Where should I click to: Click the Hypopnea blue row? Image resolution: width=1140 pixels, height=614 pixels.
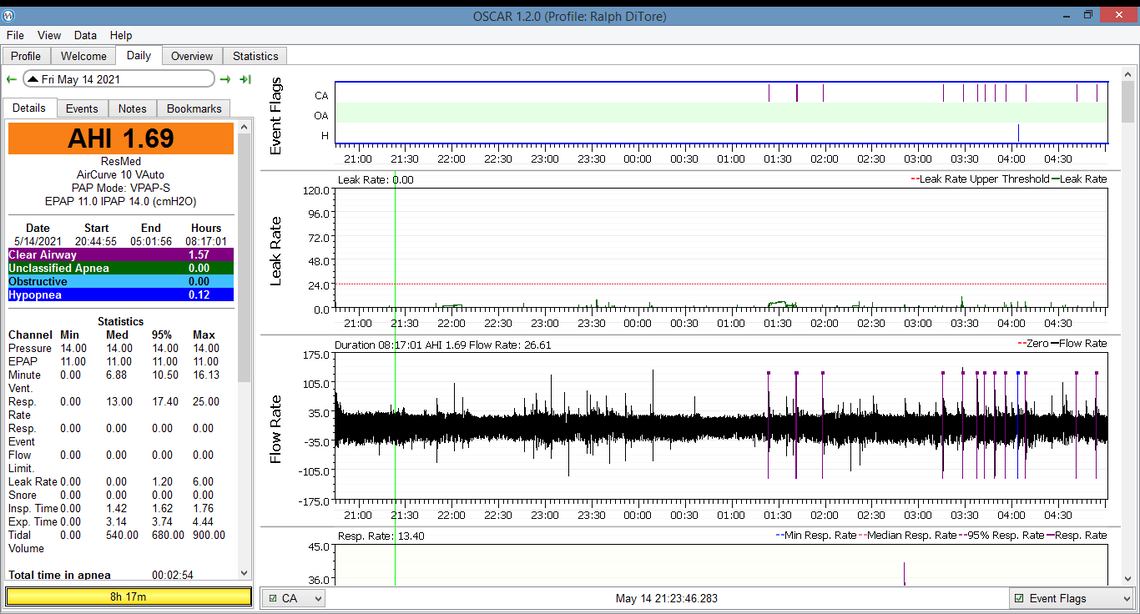point(121,295)
